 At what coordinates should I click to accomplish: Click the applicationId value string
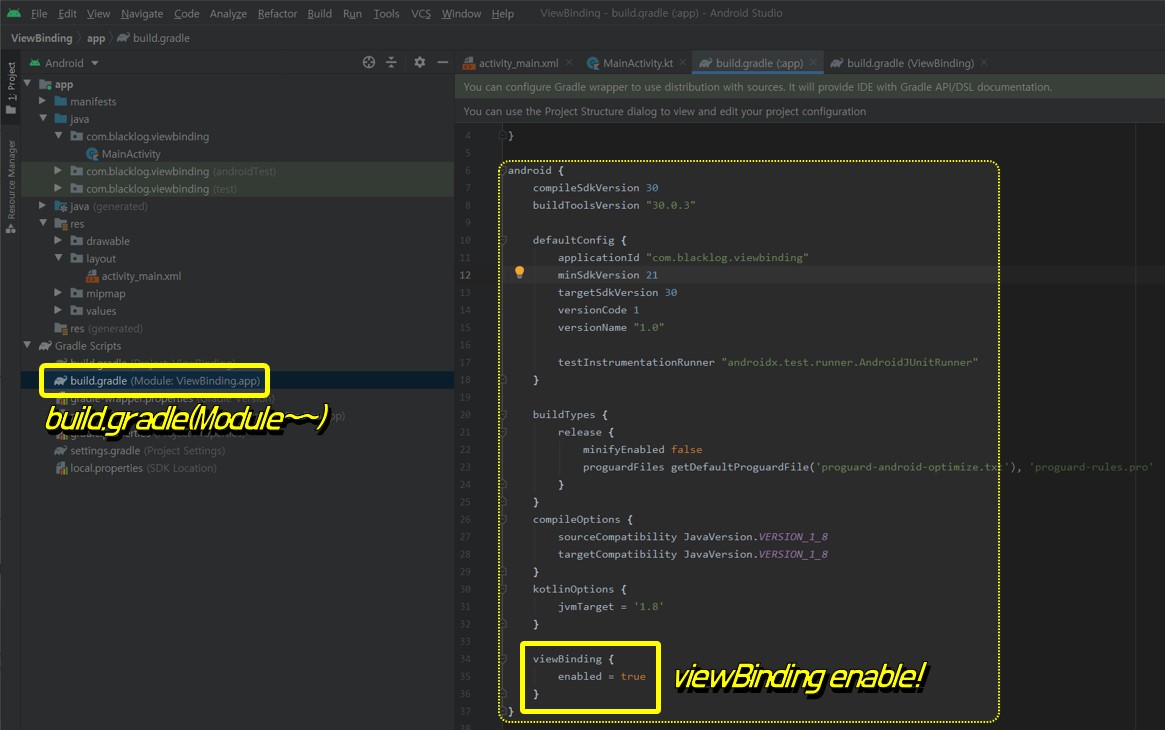727,258
